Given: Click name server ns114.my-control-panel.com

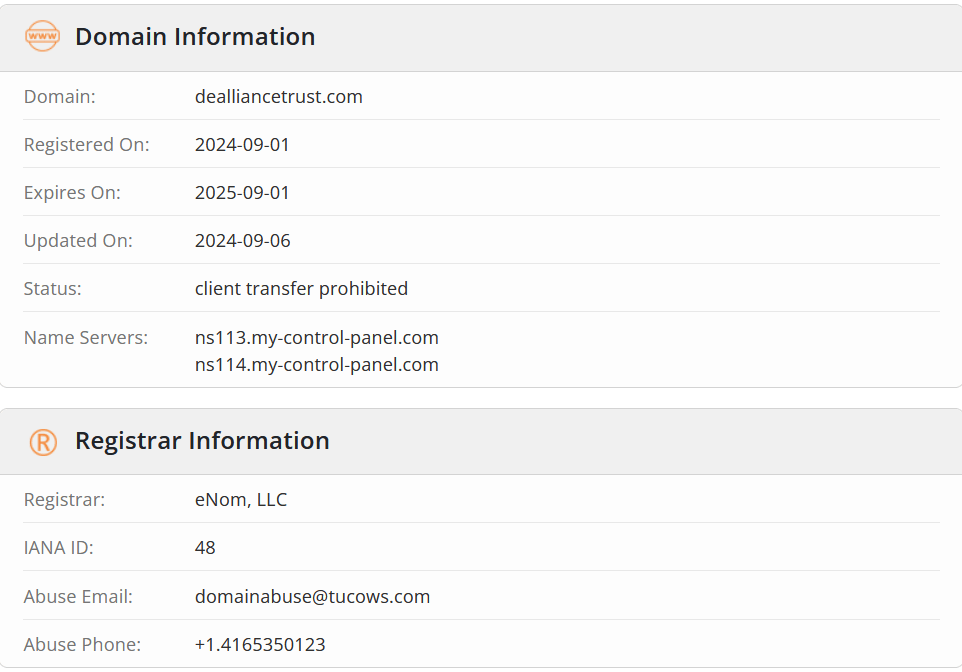Looking at the screenshot, I should [317, 365].
